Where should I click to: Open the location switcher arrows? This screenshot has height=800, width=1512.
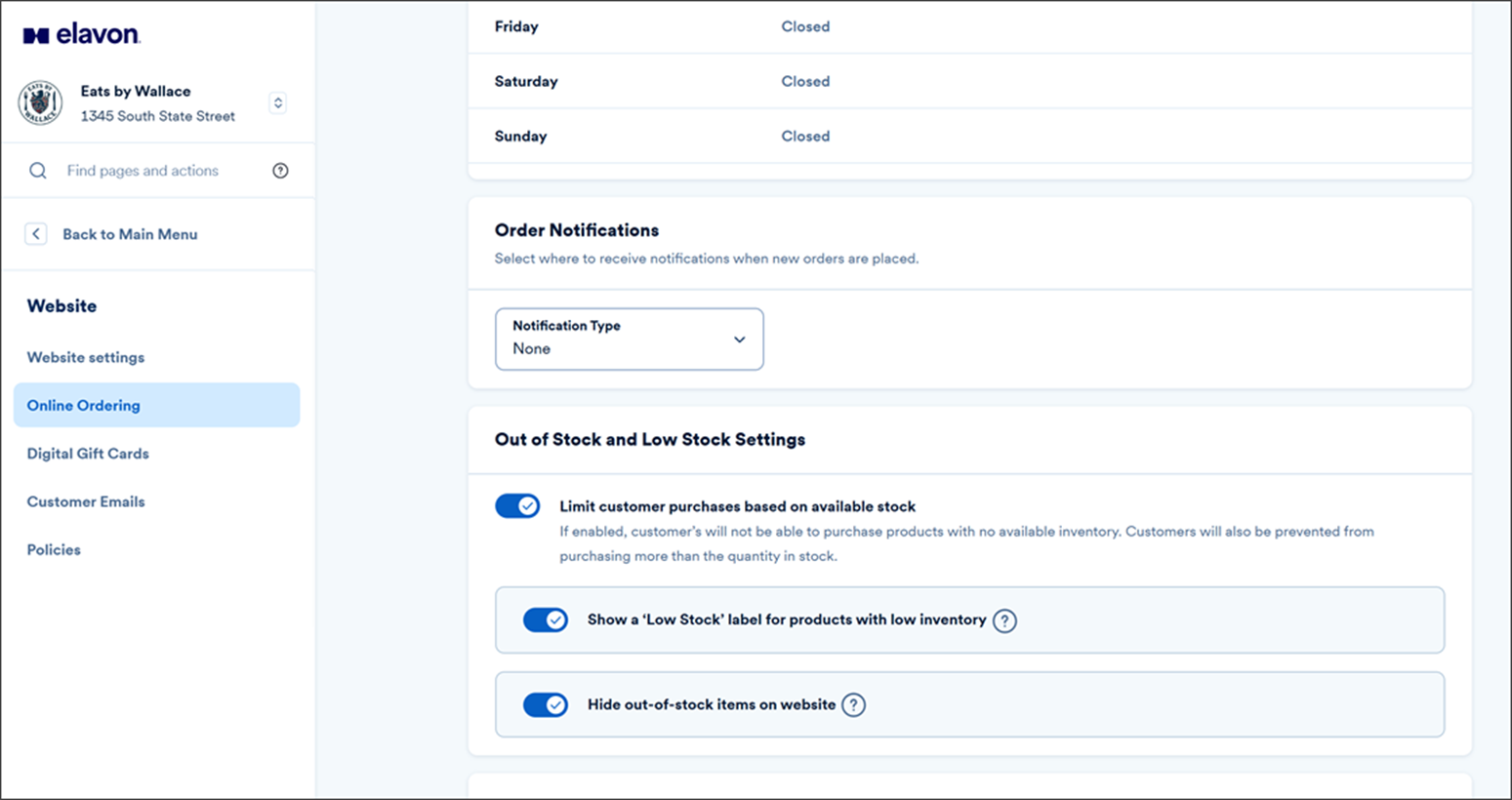(278, 102)
